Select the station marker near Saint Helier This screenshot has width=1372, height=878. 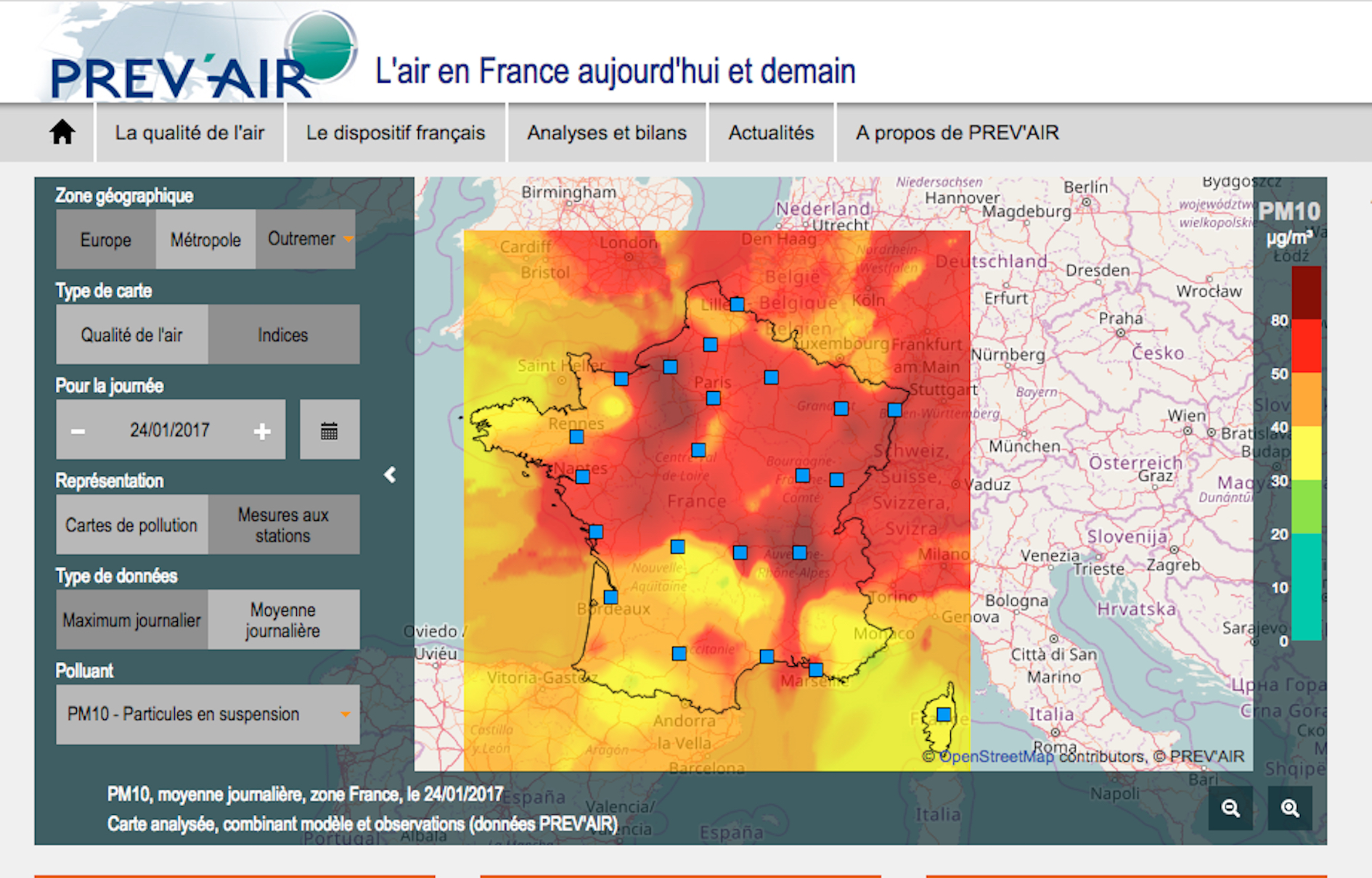pyautogui.click(x=621, y=379)
